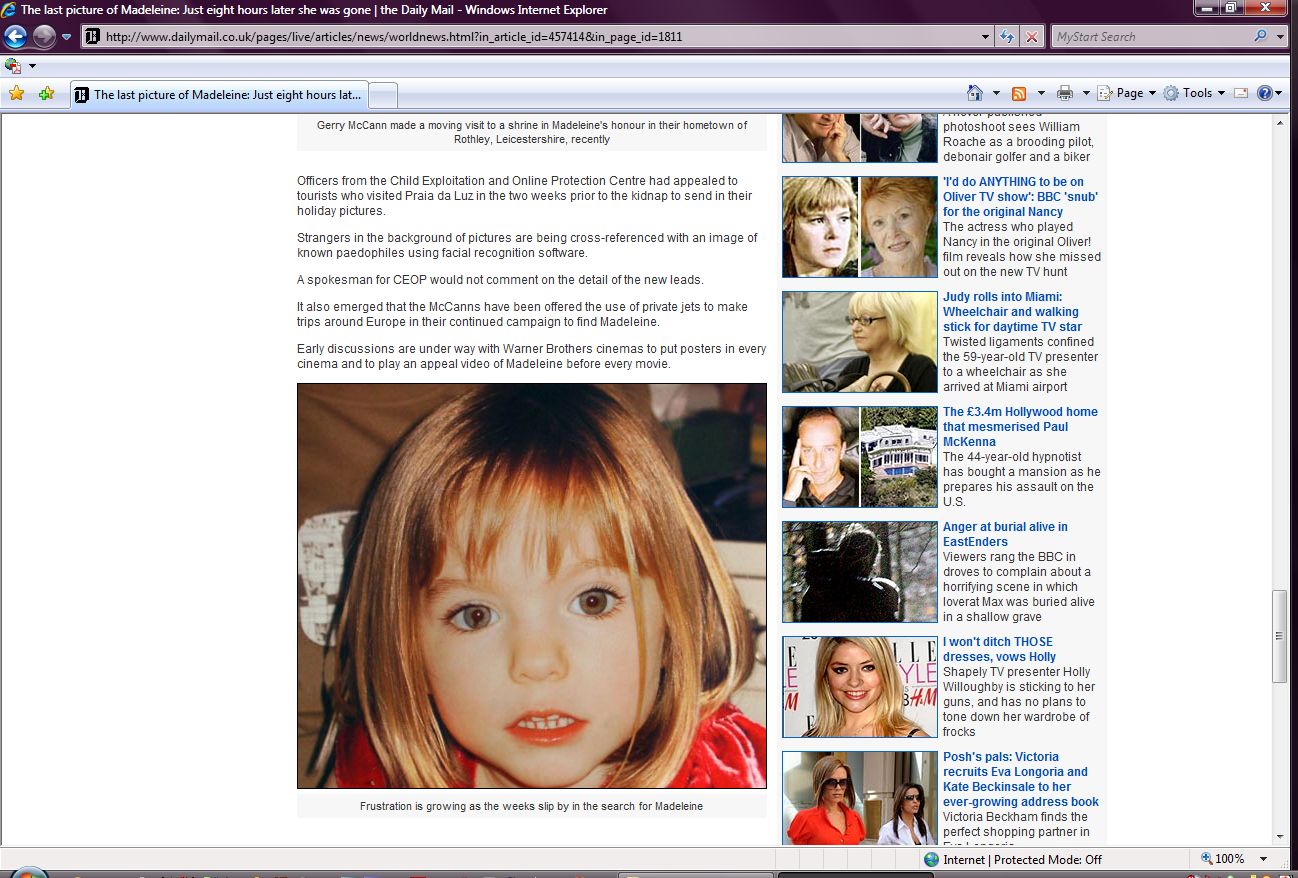The height and width of the screenshot is (878, 1298).
Task: Open the search provider dropdown arrow
Action: click(x=1281, y=37)
